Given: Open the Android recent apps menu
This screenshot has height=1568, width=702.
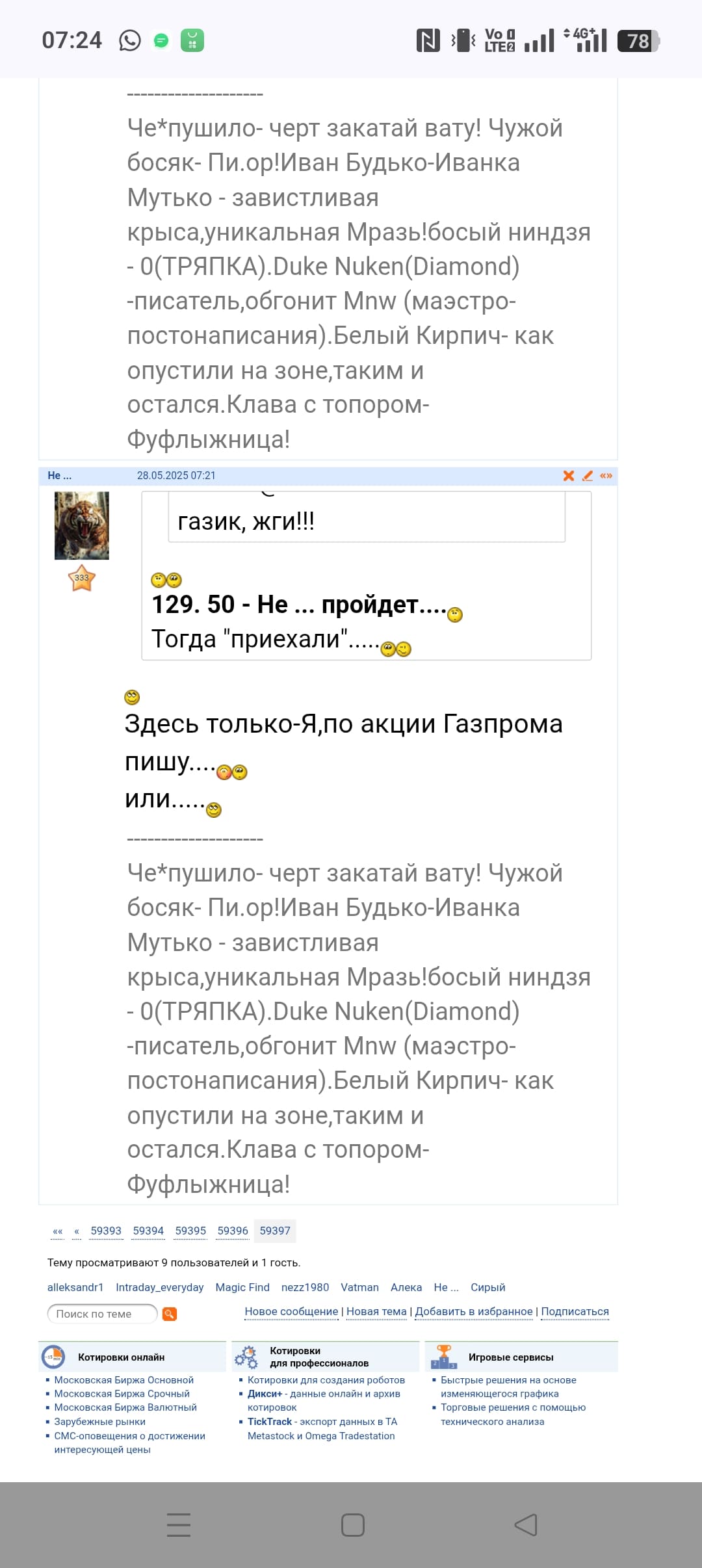Looking at the screenshot, I should point(179,1525).
